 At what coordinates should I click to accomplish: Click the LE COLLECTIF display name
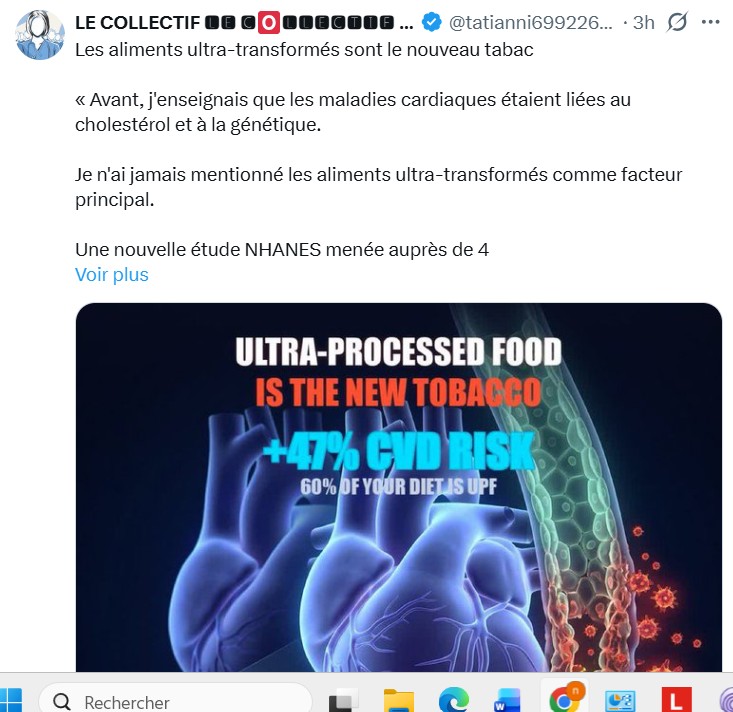point(244,22)
